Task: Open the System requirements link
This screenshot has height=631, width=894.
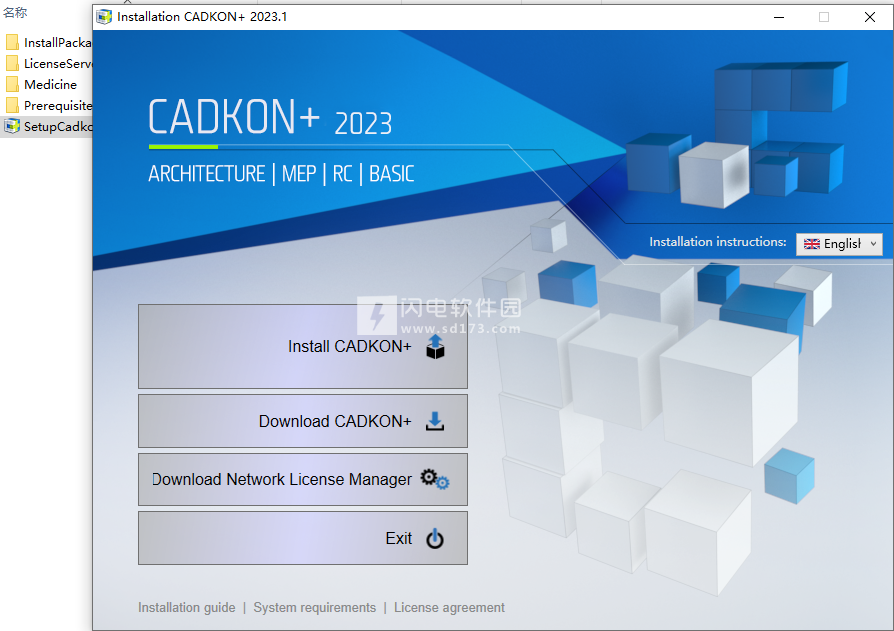Action: pyautogui.click(x=315, y=608)
